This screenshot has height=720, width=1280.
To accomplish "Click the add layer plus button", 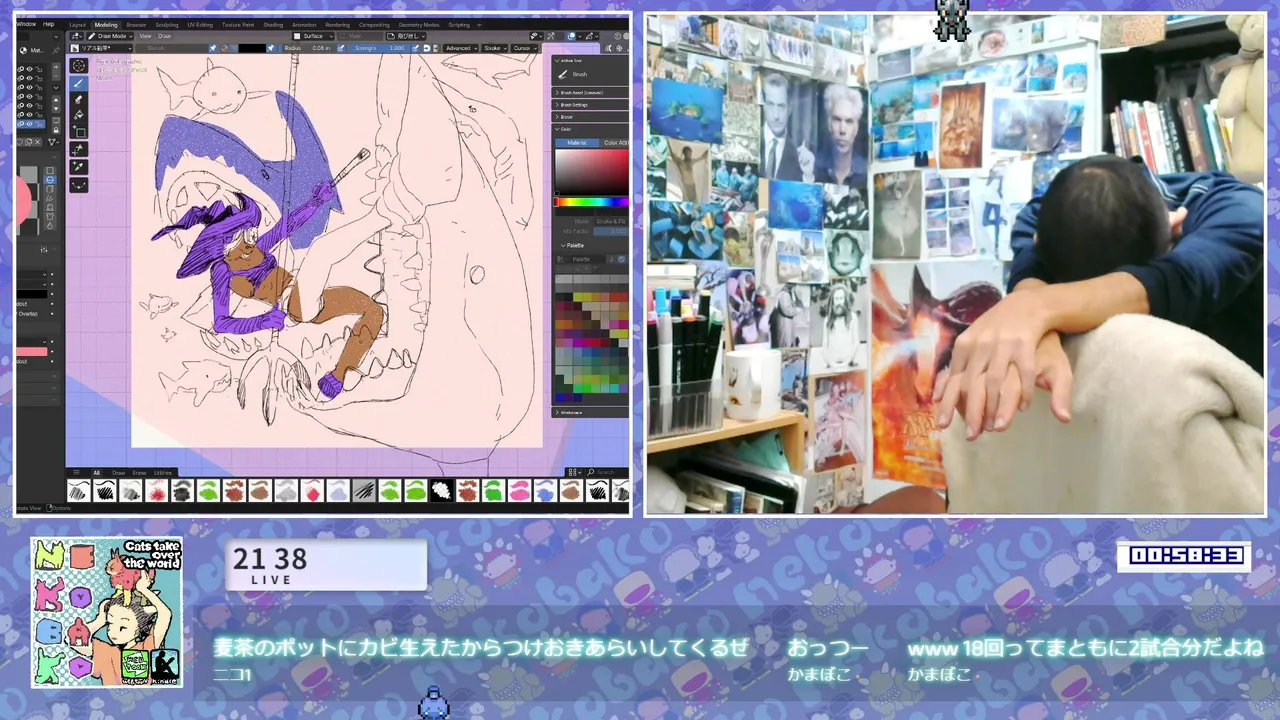I will coord(56,67).
